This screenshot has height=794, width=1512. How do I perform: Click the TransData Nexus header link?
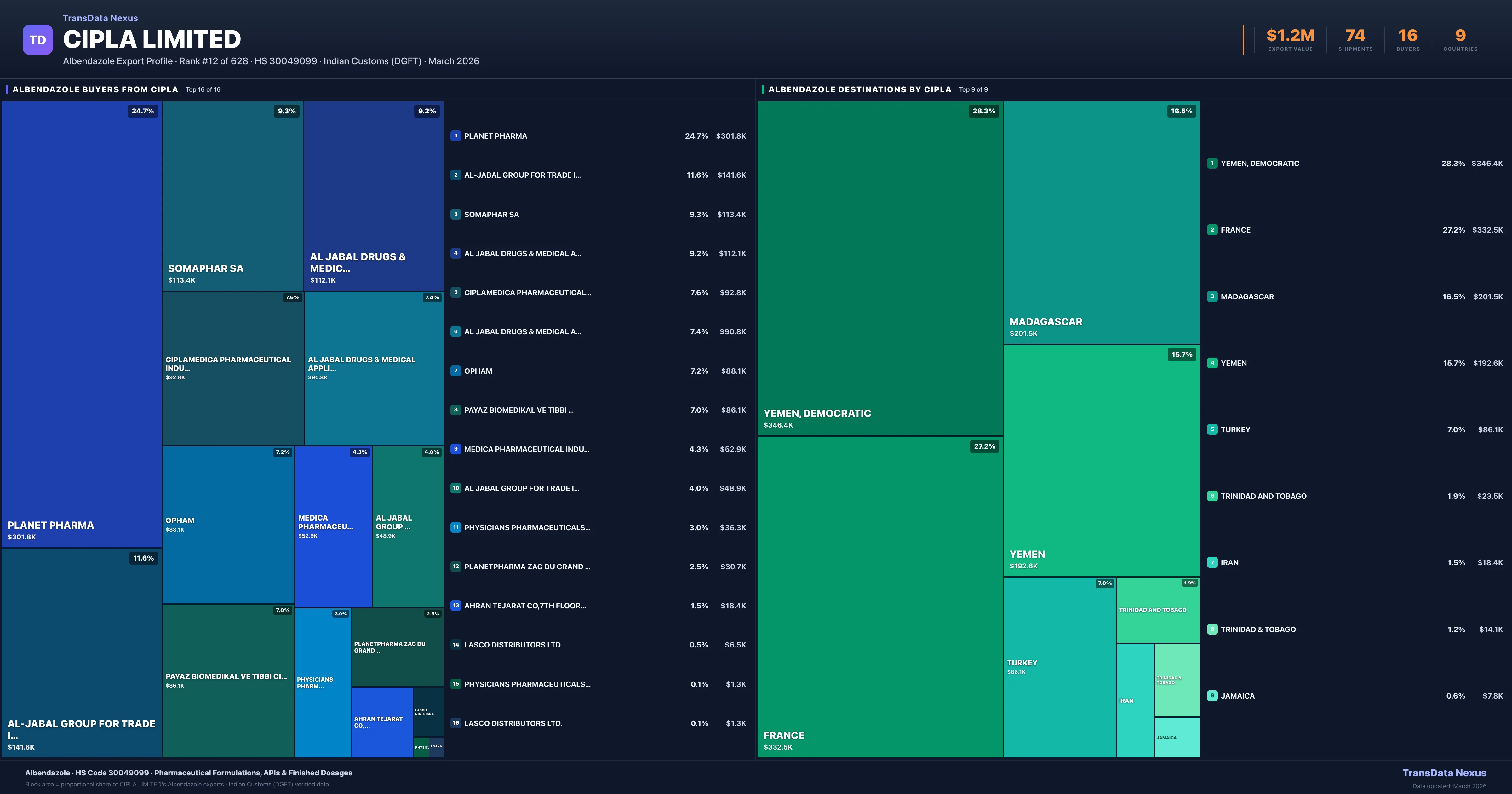pyautogui.click(x=100, y=18)
